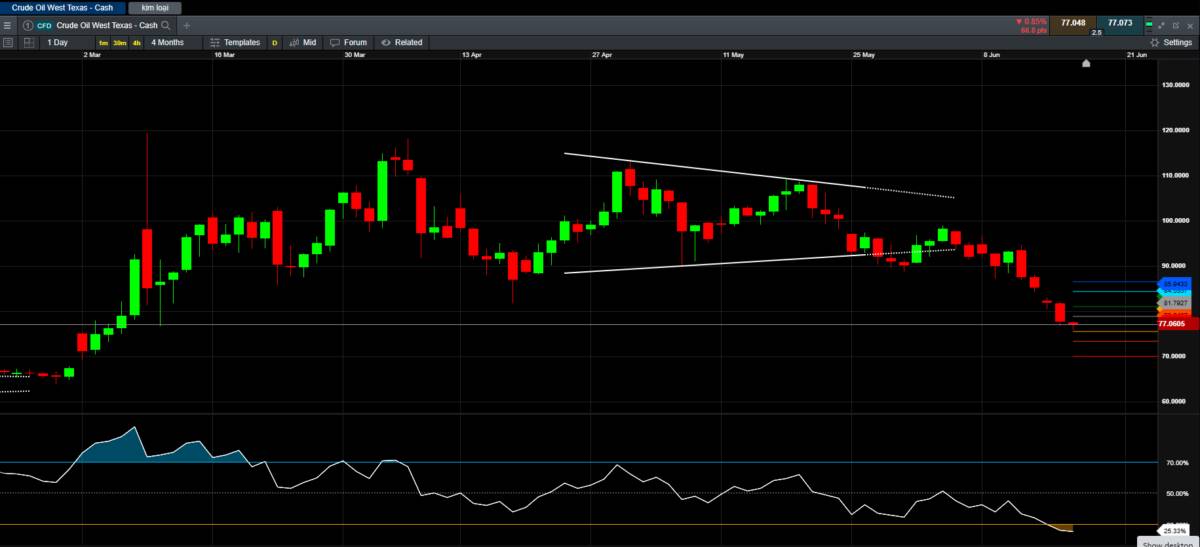1200x547 pixels.
Task: Click the chart scroll-to-latest marker
Action: [x=1087, y=63]
